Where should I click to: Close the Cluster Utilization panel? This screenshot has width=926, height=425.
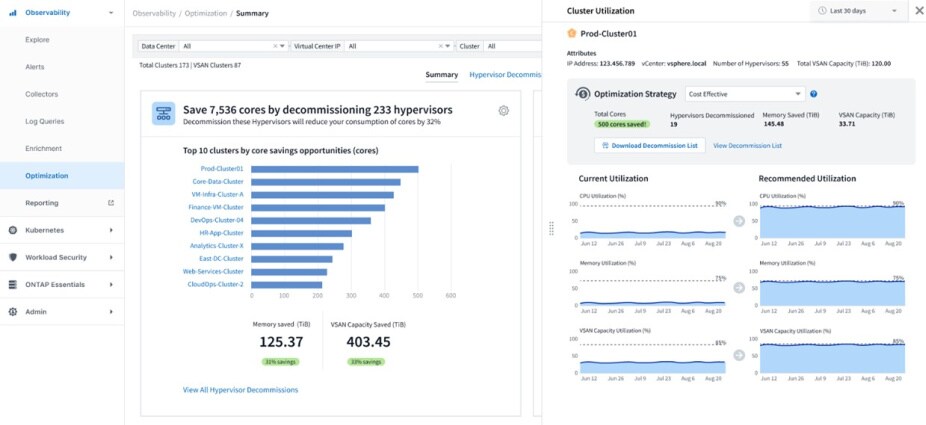pos(919,11)
